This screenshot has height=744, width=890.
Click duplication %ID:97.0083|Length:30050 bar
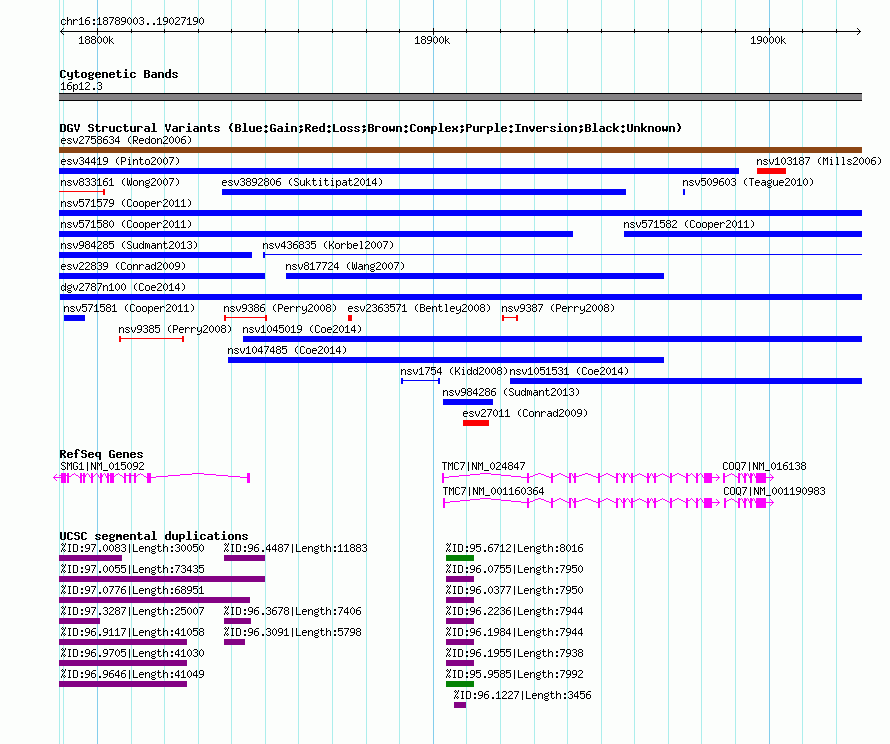pyautogui.click(x=90, y=558)
